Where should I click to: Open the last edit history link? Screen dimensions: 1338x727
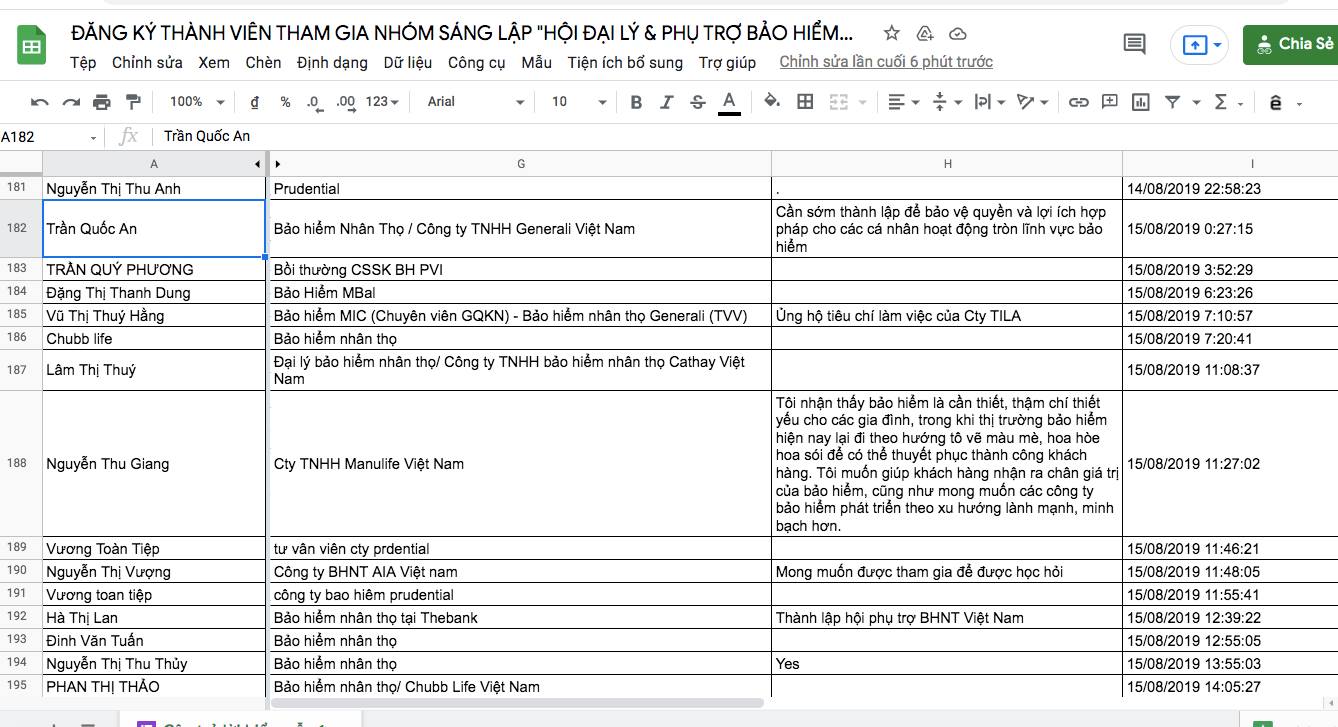pos(886,62)
